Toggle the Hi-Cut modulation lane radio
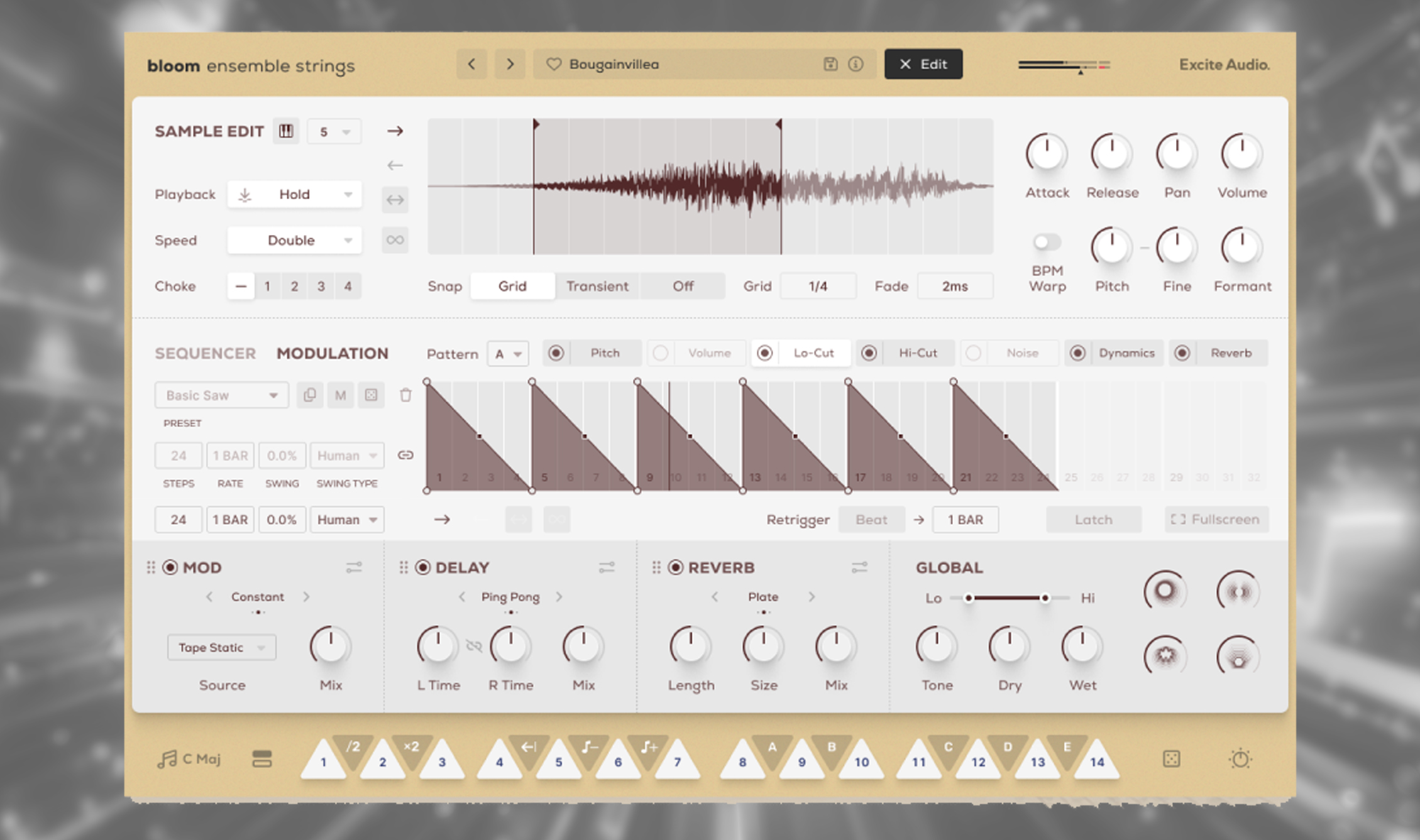This screenshot has height=840, width=1420. pyautogui.click(x=869, y=353)
